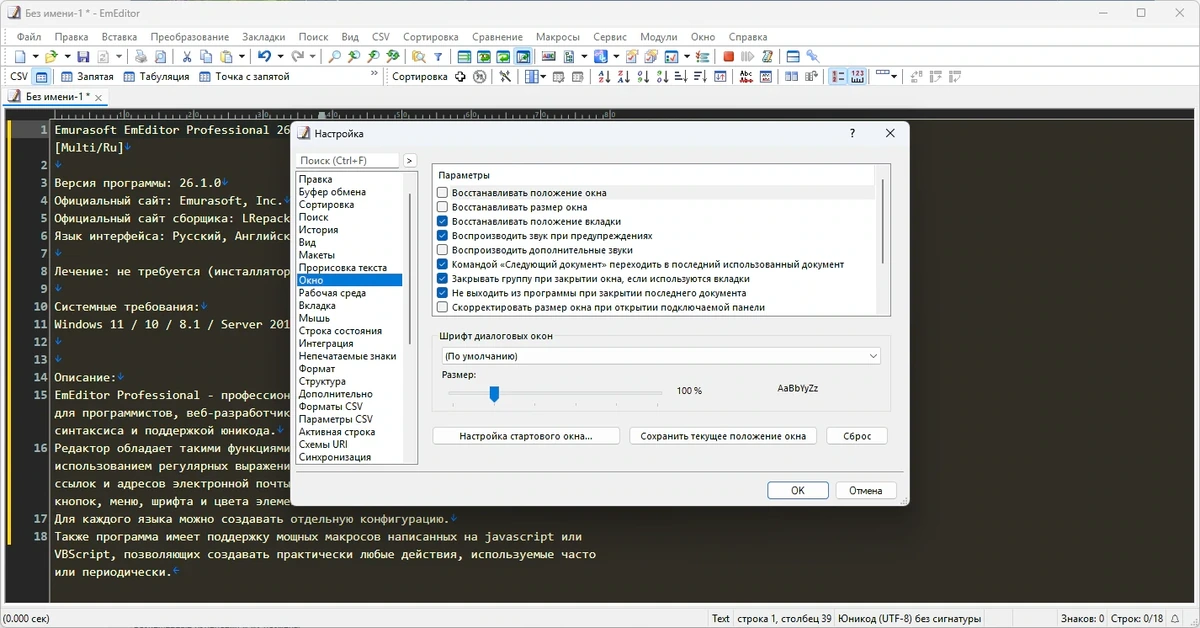Switch to the «Без имени-1» document tab
This screenshot has width=1200, height=628.
pyautogui.click(x=55, y=97)
